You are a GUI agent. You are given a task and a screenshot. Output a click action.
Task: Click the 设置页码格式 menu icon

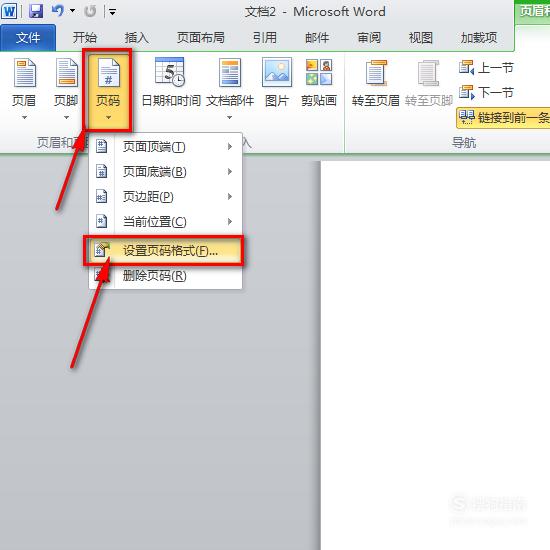click(102, 249)
